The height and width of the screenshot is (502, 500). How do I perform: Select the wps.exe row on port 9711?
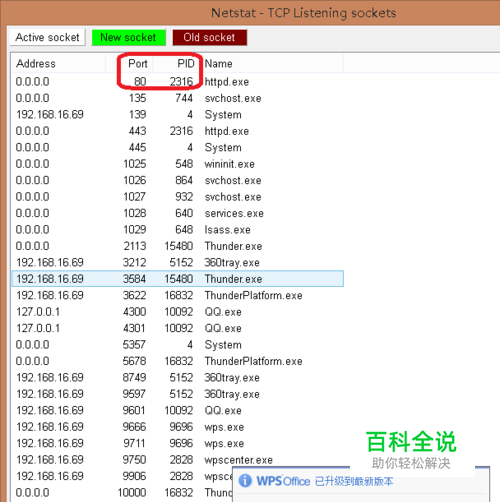pyautogui.click(x=178, y=443)
